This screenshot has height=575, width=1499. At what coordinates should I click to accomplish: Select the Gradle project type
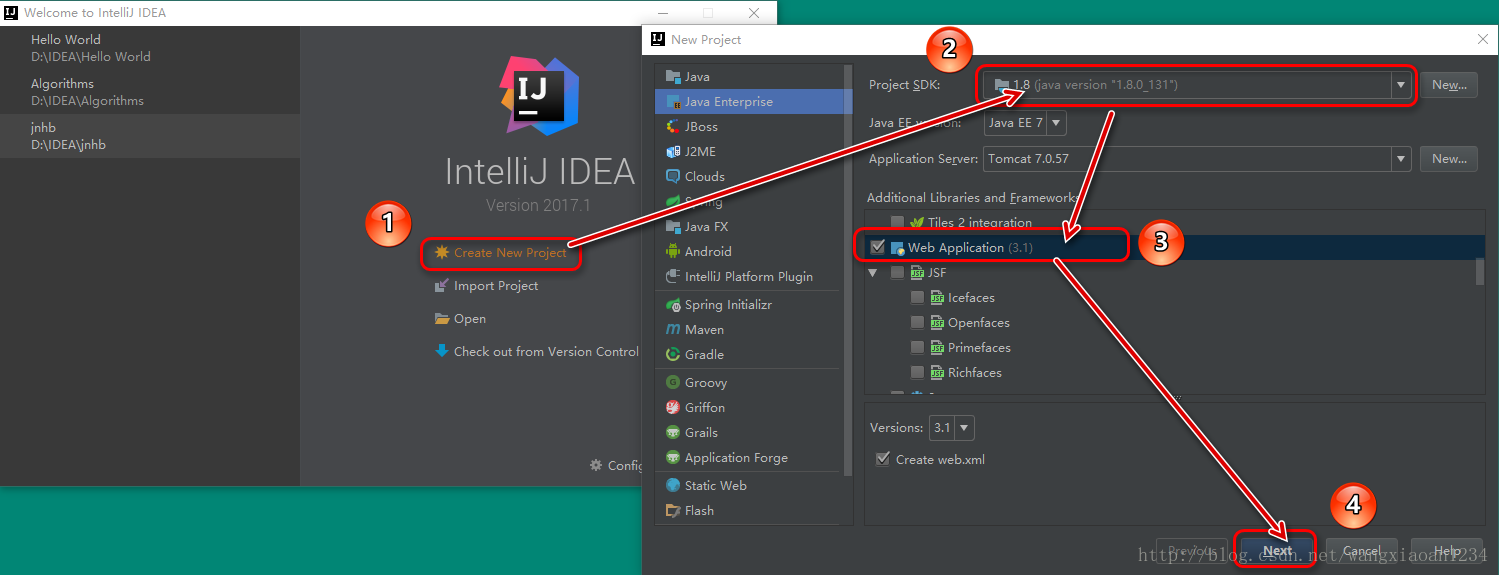753,355
